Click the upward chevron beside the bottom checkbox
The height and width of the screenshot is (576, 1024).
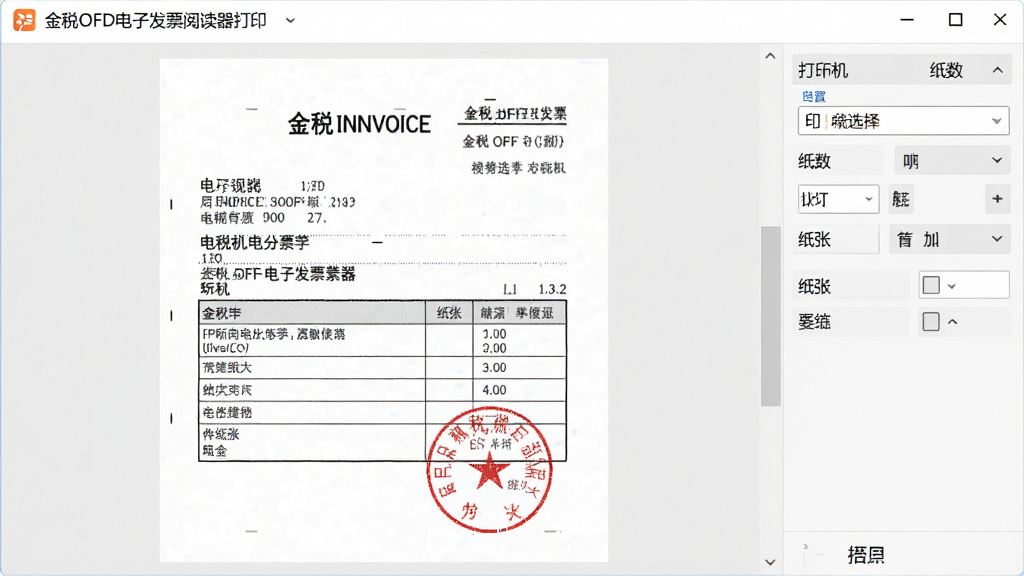pos(953,321)
